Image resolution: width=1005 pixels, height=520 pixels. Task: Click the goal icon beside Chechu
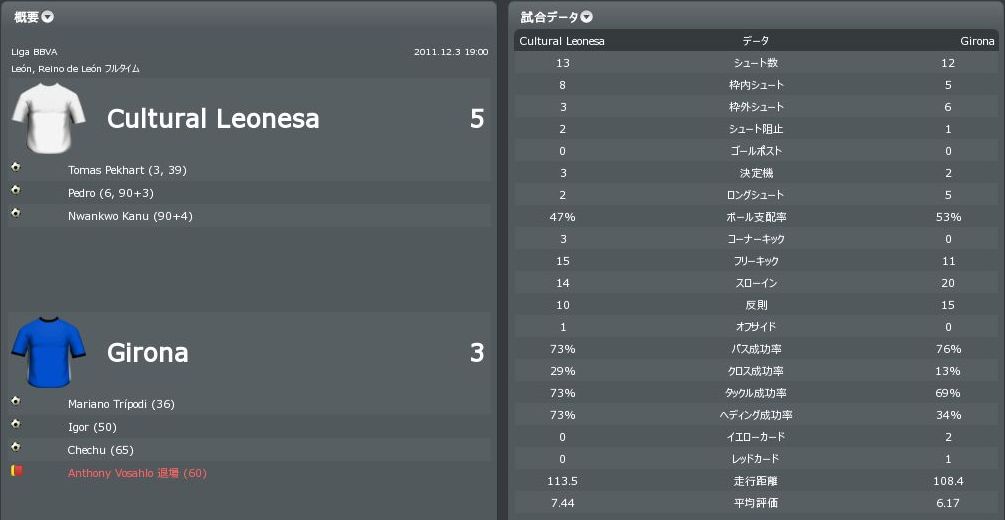[16, 447]
